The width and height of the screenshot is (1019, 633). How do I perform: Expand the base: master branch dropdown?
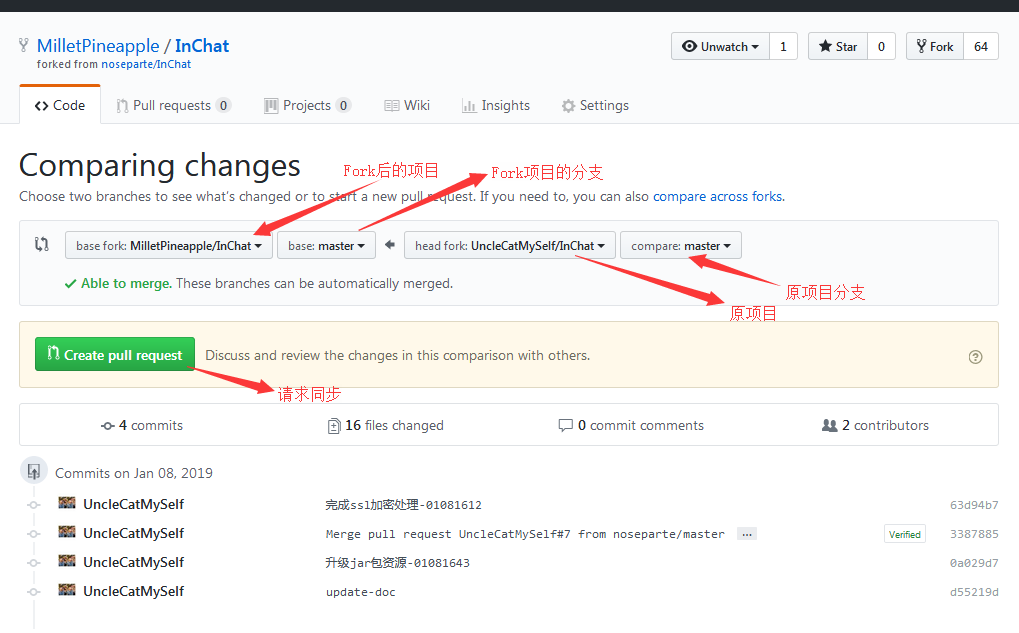pyautogui.click(x=326, y=246)
